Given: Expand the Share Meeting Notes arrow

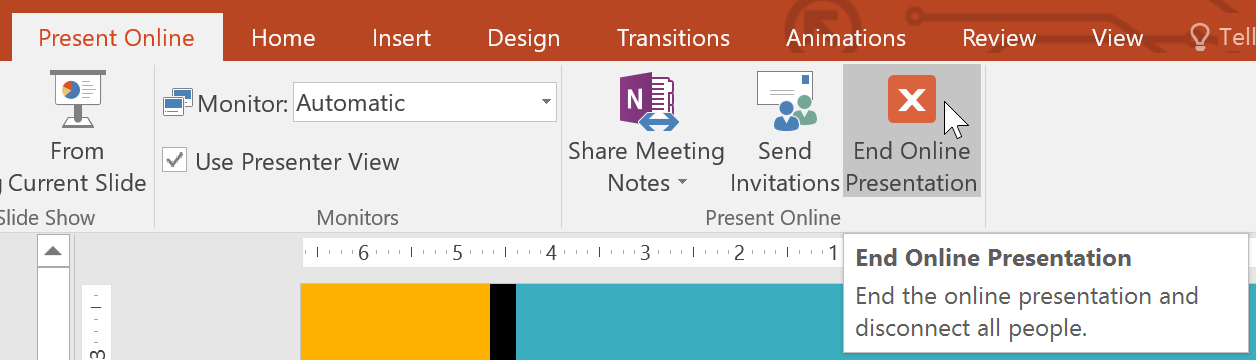Looking at the screenshot, I should point(683,183).
